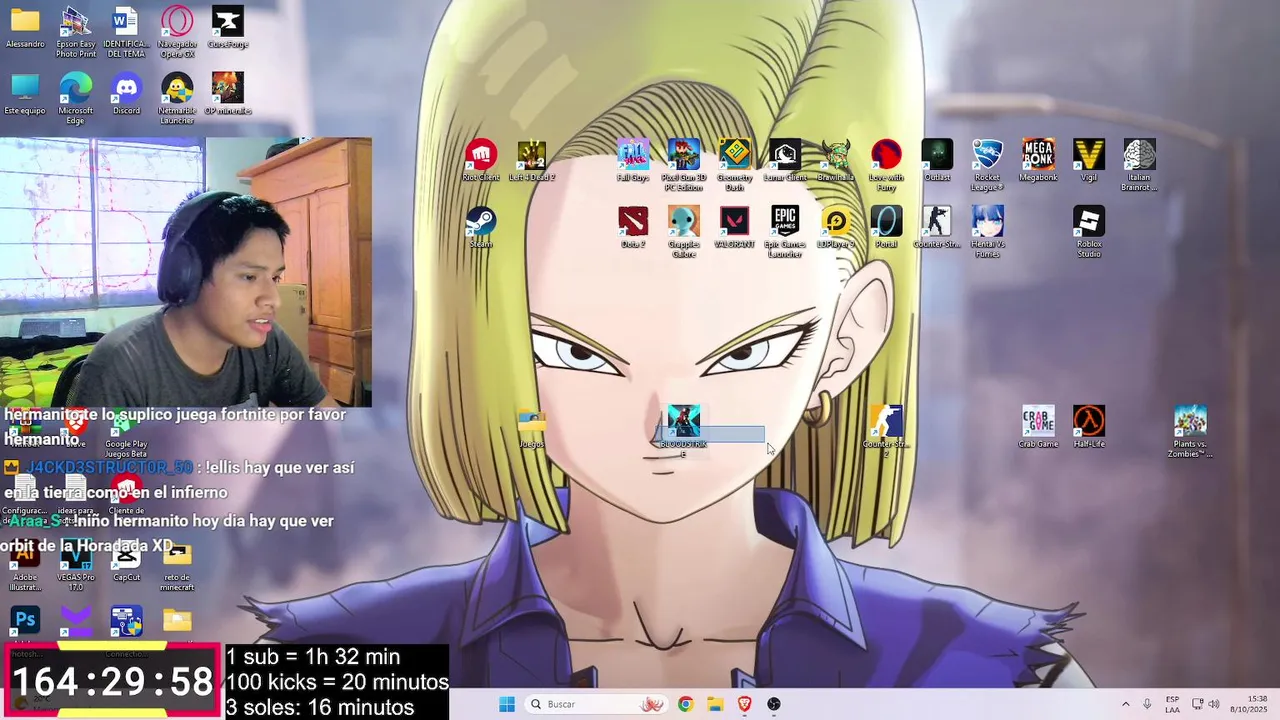1280x720 pixels.
Task: Select the CurseForge desktop icon
Action: pos(228,28)
